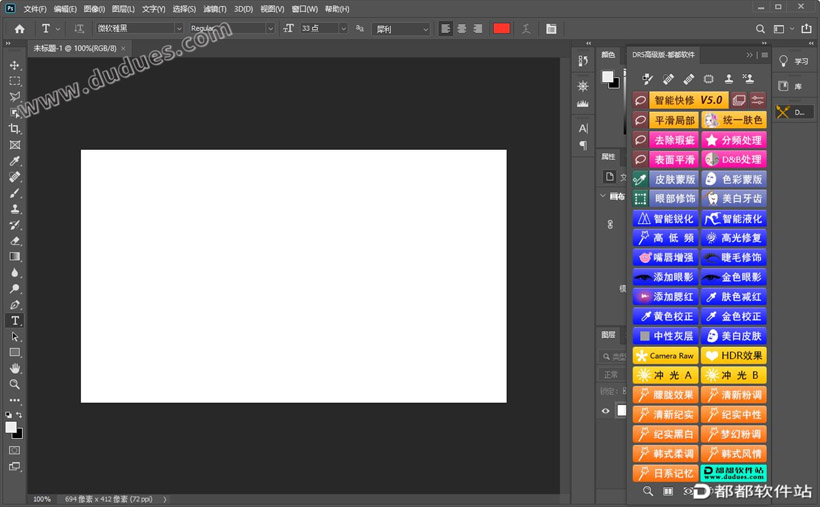Image resolution: width=820 pixels, height=507 pixels.
Task: Click the foreground color swatch in toolbar
Action: point(11,427)
